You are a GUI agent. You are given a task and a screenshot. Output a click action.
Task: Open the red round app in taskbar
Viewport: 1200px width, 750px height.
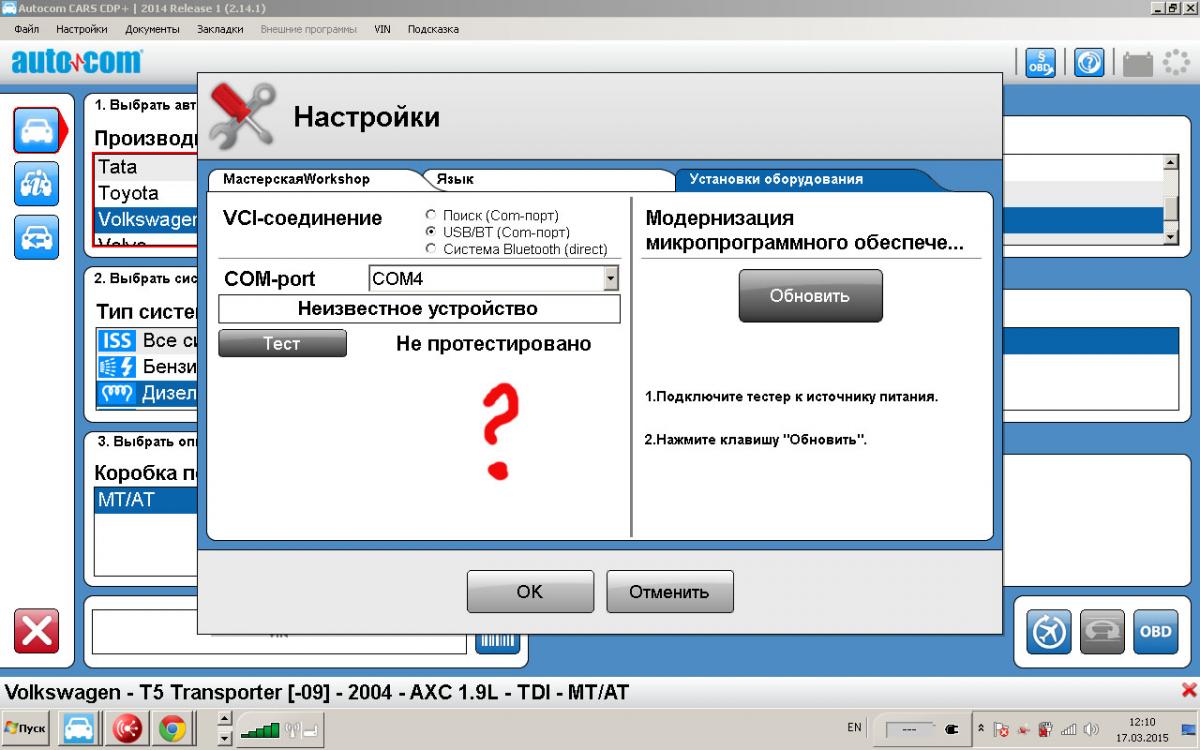[127, 730]
